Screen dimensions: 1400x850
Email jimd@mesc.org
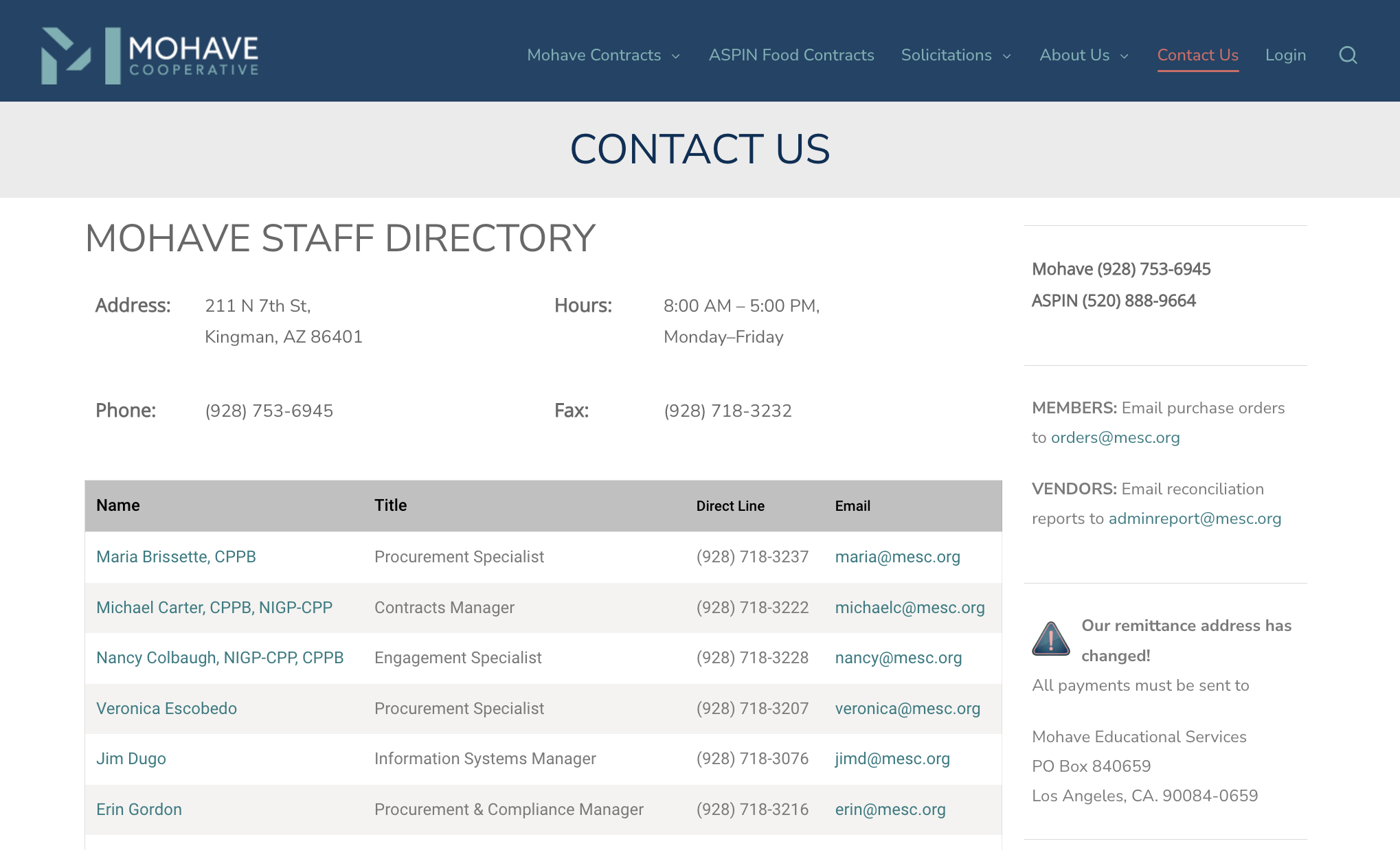(892, 759)
